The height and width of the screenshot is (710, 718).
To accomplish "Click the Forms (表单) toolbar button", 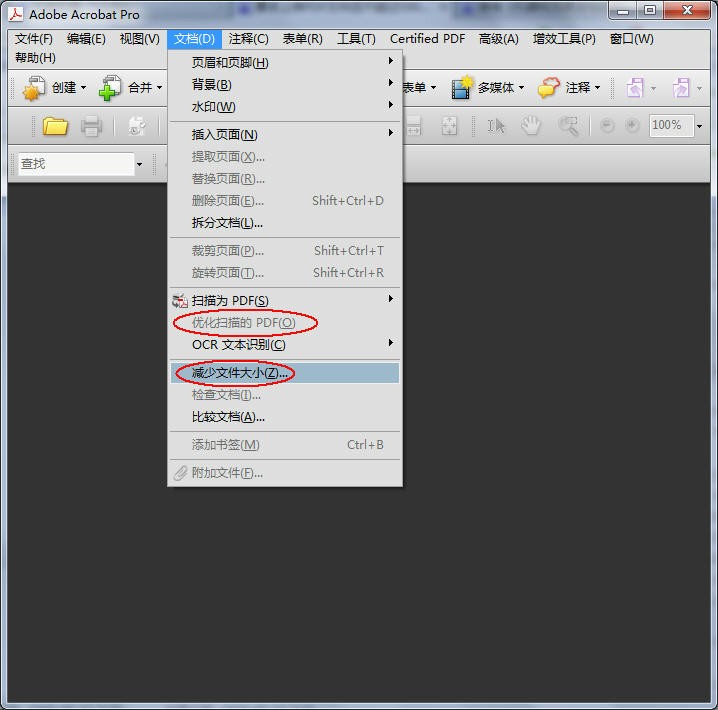I will click(419, 87).
